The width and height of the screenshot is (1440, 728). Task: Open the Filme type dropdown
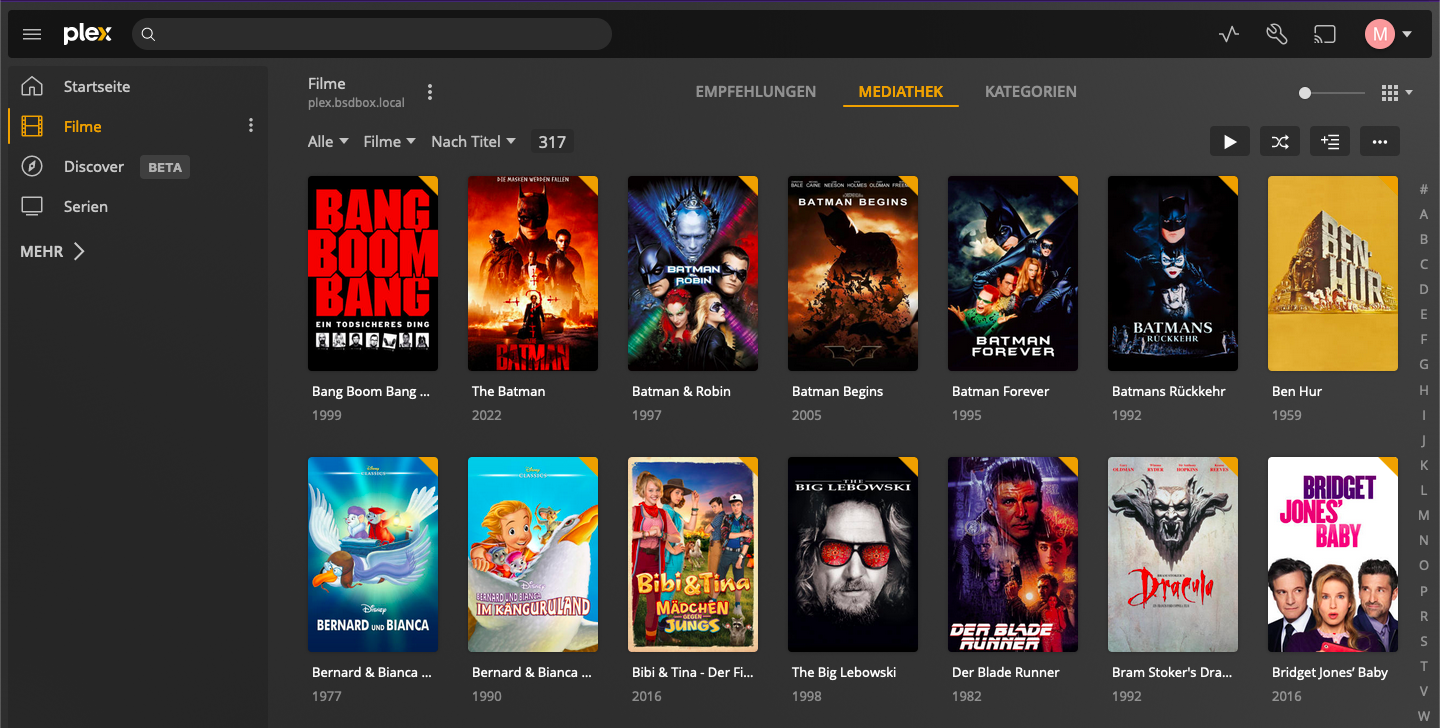[x=389, y=142]
